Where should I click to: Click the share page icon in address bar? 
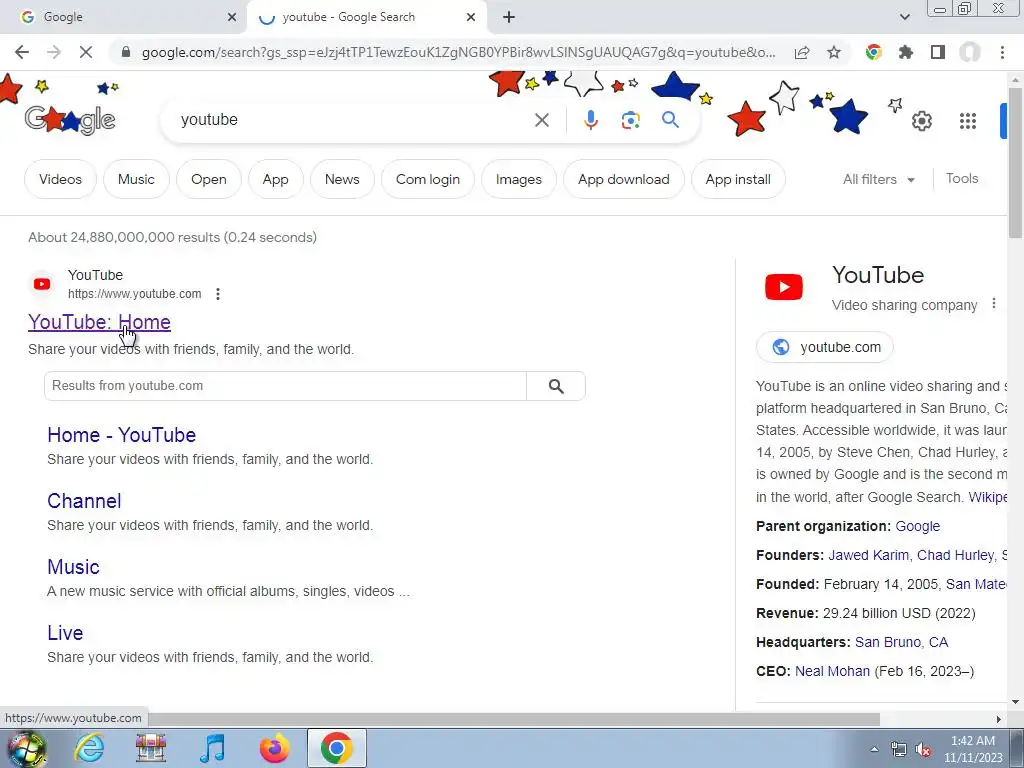point(802,52)
